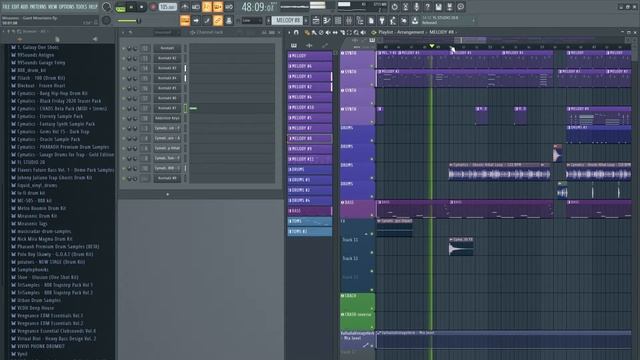Screen dimensions: 640x360
Task: Show audio clips in picker with waveform icon
Action: (x=309, y=45)
